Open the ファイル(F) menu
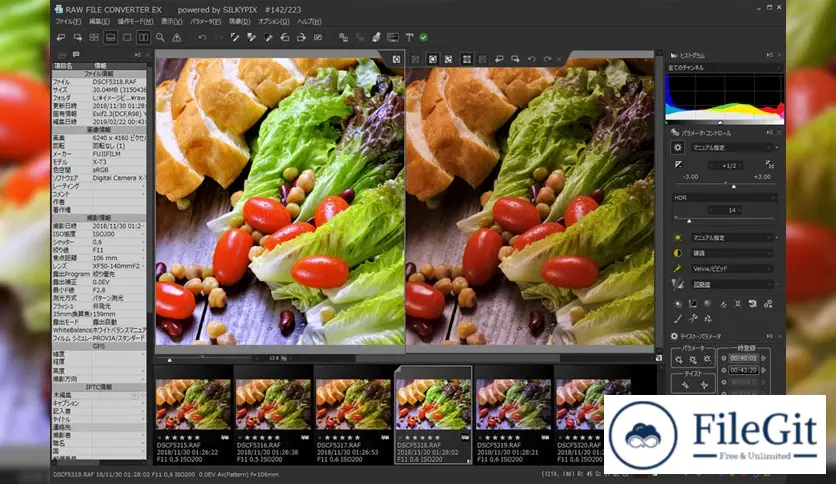The height and width of the screenshot is (484, 836). pos(68,21)
